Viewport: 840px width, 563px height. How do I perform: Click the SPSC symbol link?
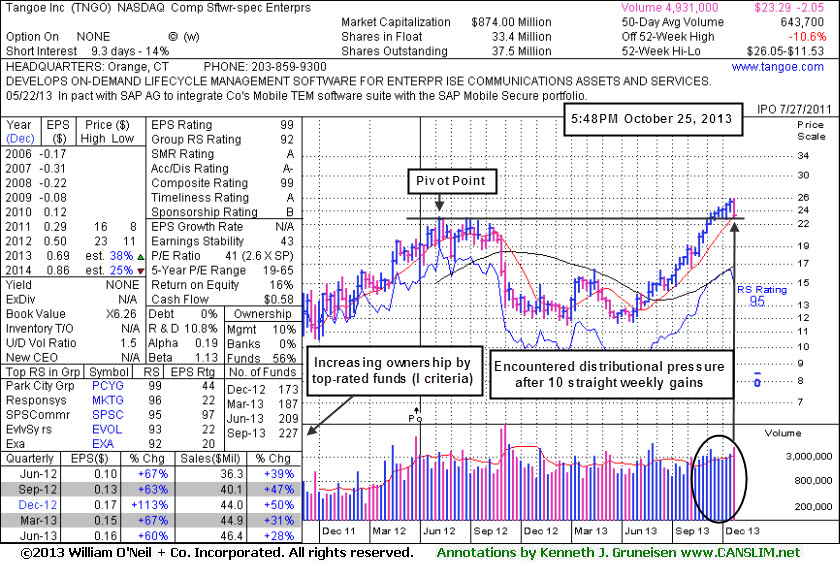[108, 415]
